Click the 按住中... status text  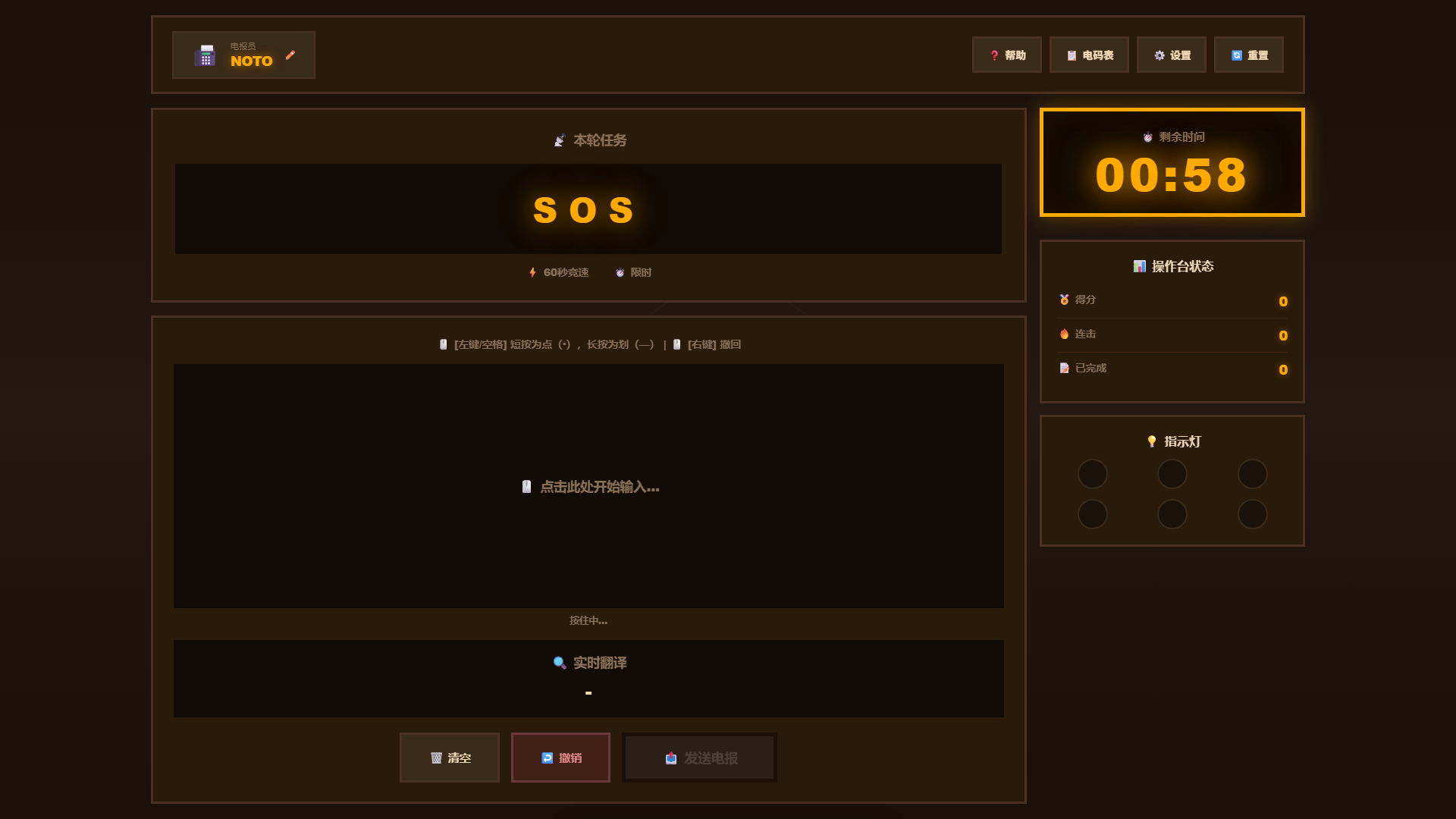588,620
